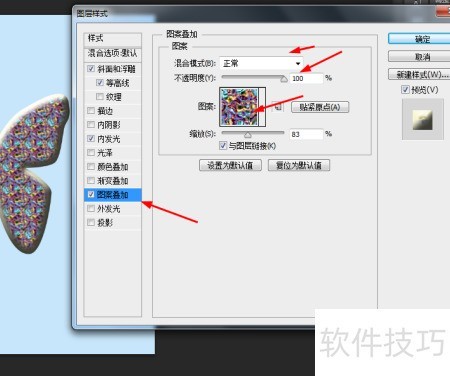Select the 外发光 style entry
The image size is (450, 376).
pyautogui.click(x=113, y=209)
